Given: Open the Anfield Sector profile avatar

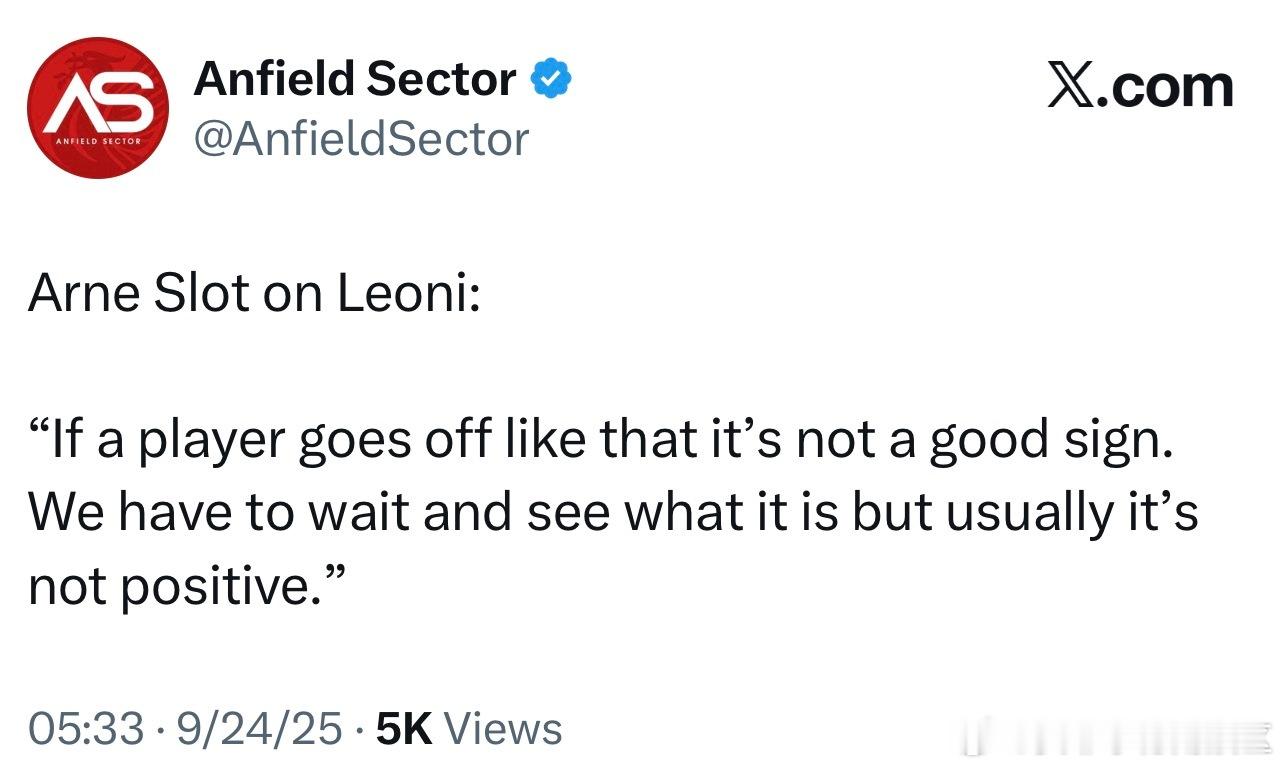Looking at the screenshot, I should pos(99,107).
